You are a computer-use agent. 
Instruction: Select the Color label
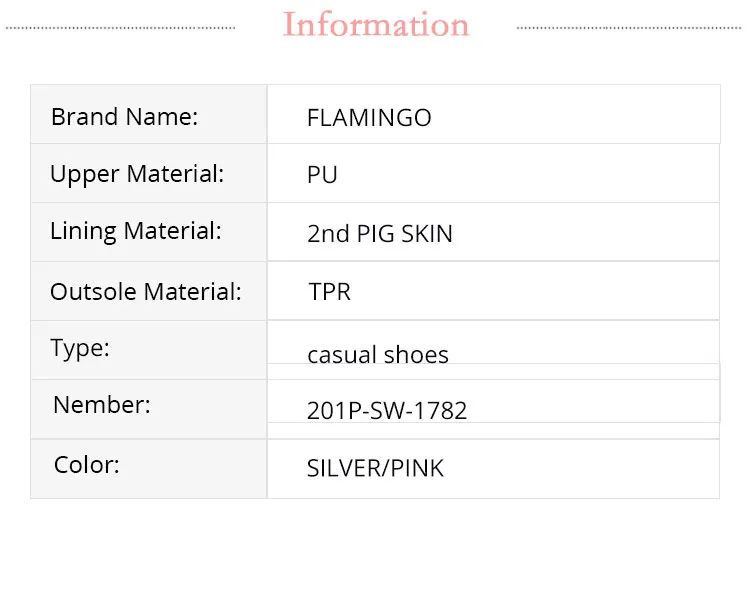click(86, 465)
